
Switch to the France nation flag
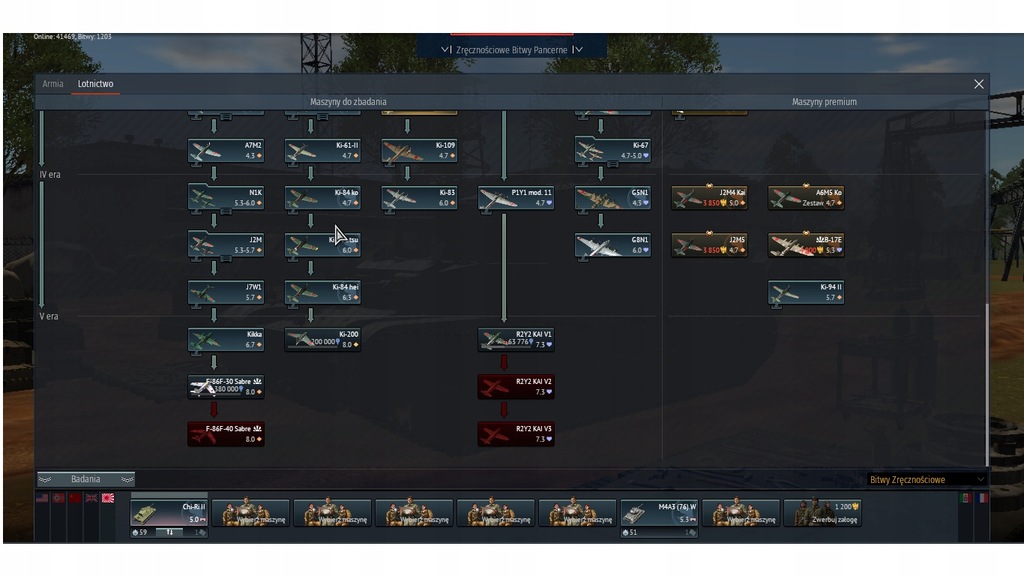[982, 498]
